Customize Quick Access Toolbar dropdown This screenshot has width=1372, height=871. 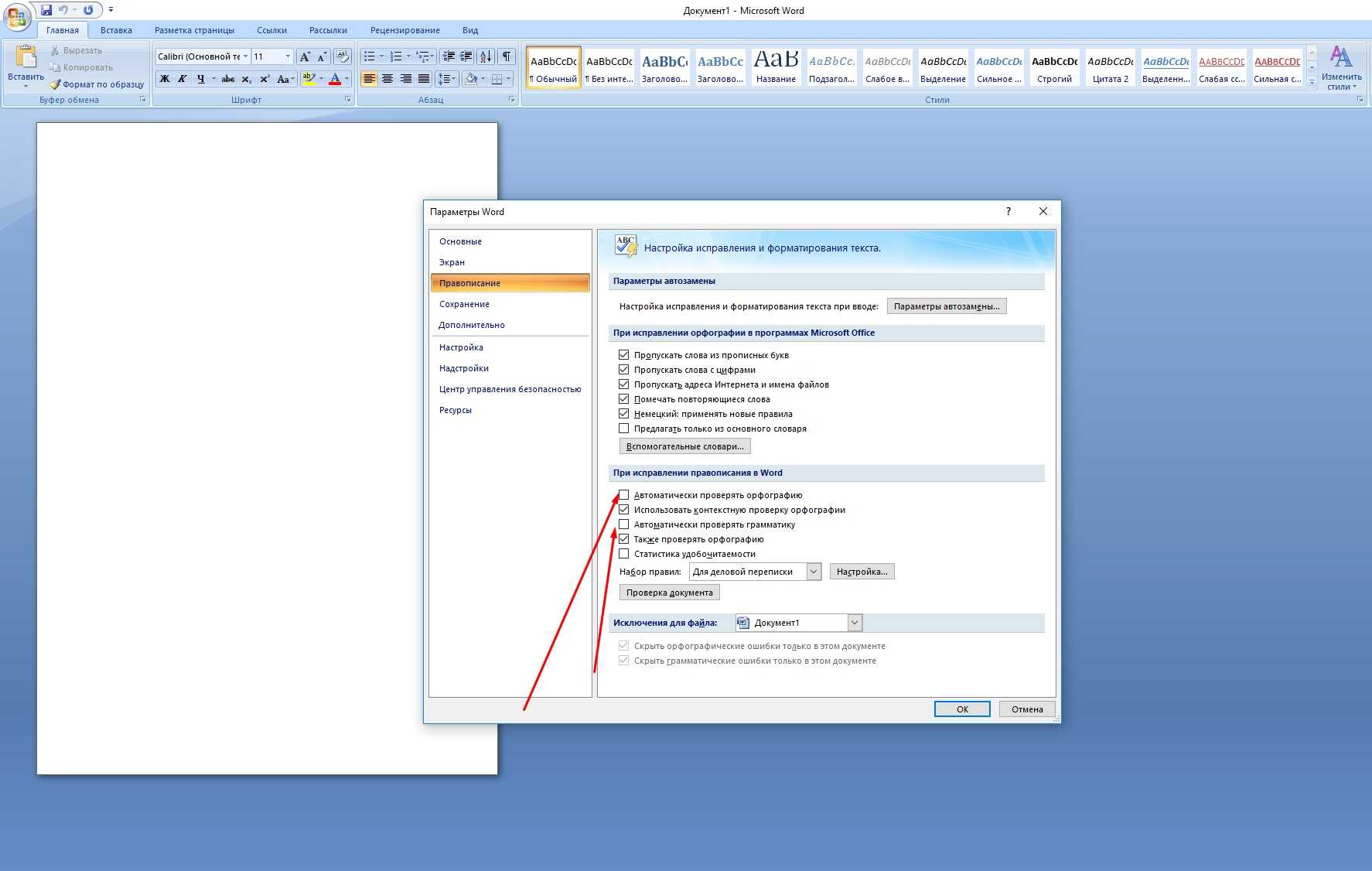pyautogui.click(x=111, y=10)
